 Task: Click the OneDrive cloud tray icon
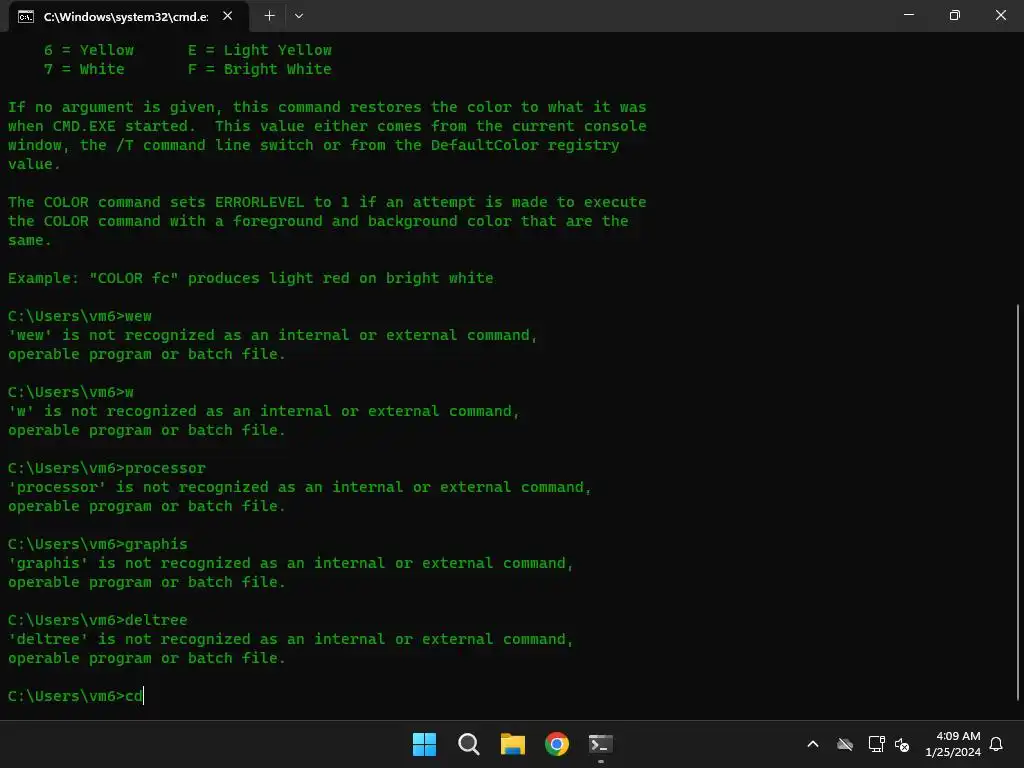(845, 744)
